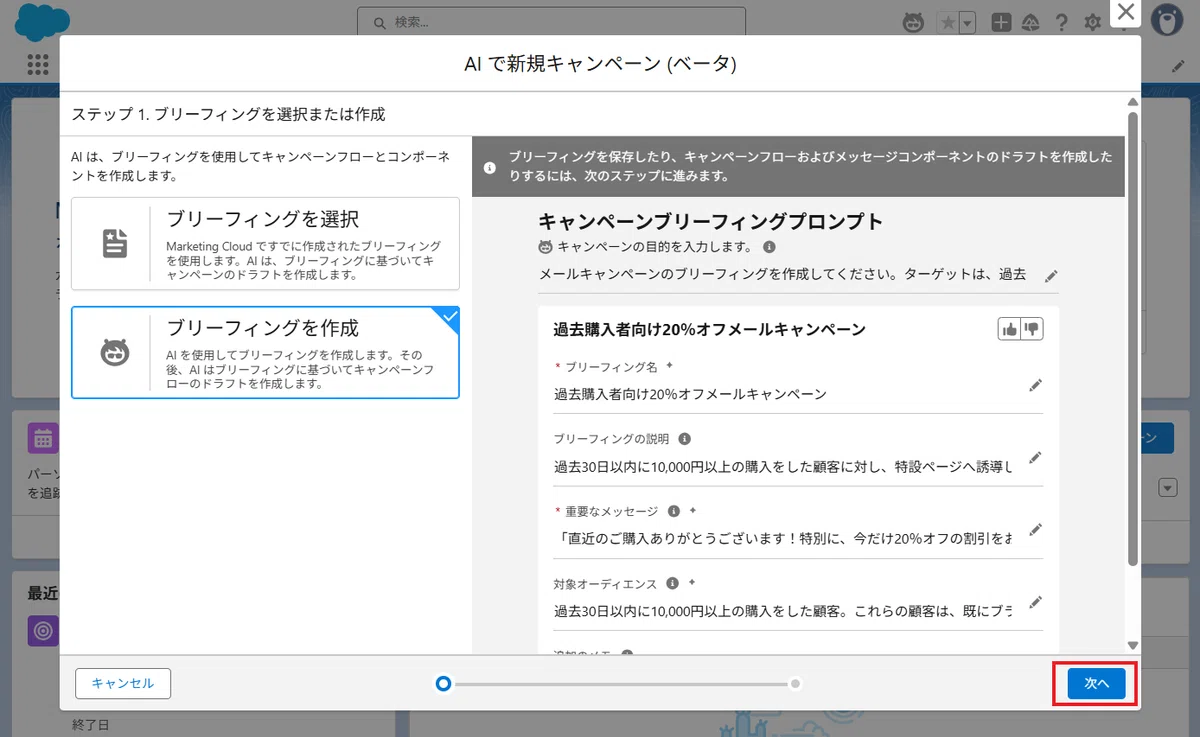This screenshot has width=1200, height=737.
Task: Click the 対象オーディエンス value text
Action: coord(783,610)
